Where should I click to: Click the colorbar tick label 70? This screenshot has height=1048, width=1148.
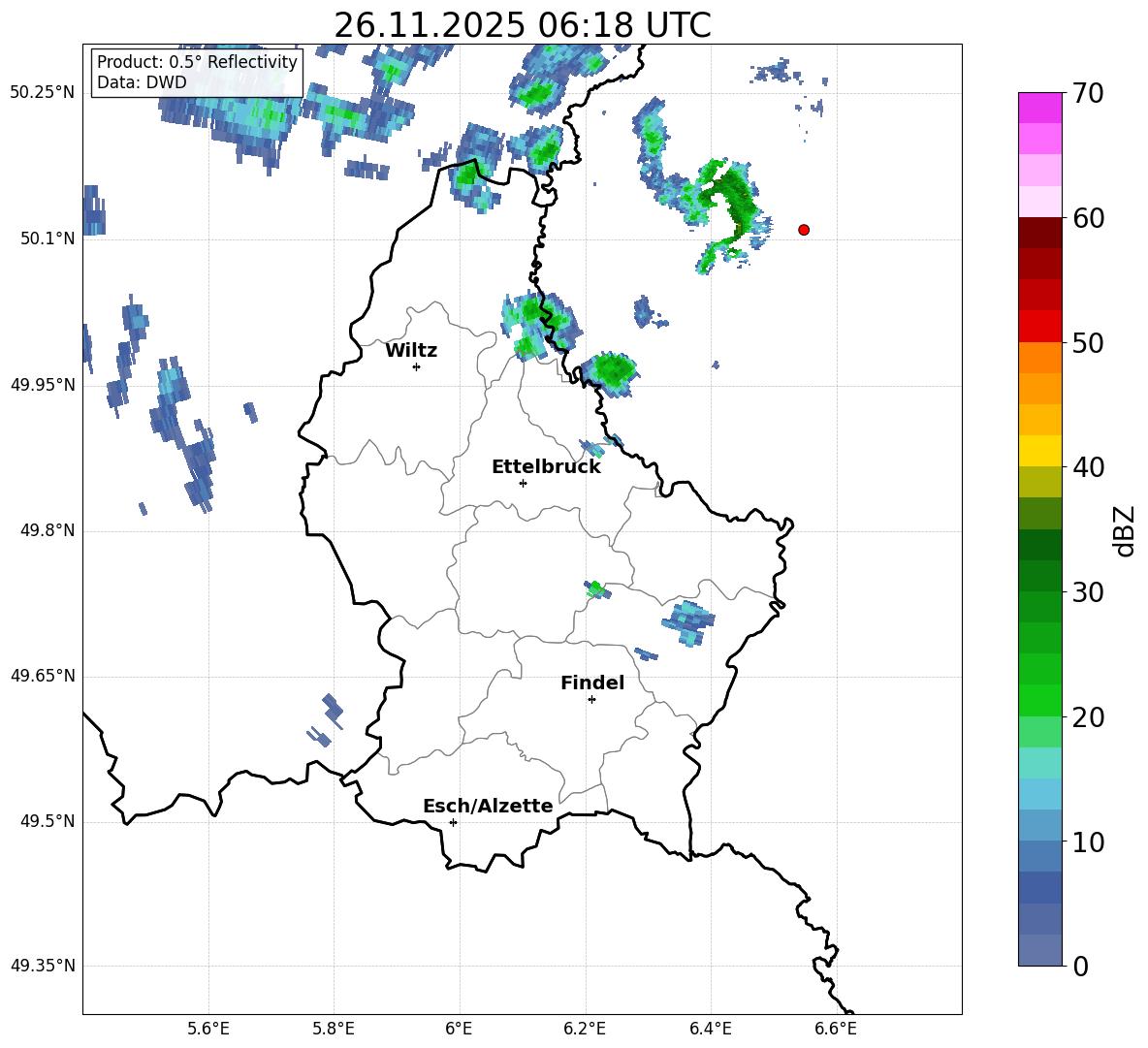[x=1088, y=93]
